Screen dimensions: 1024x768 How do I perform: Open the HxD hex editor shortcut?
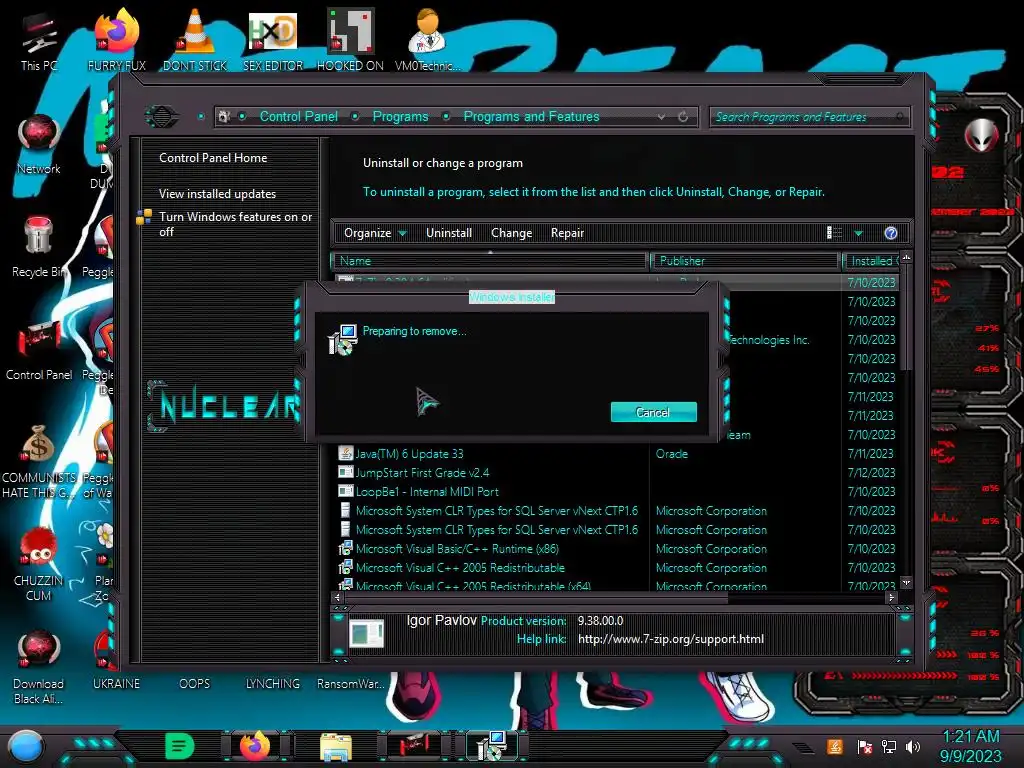coord(273,41)
